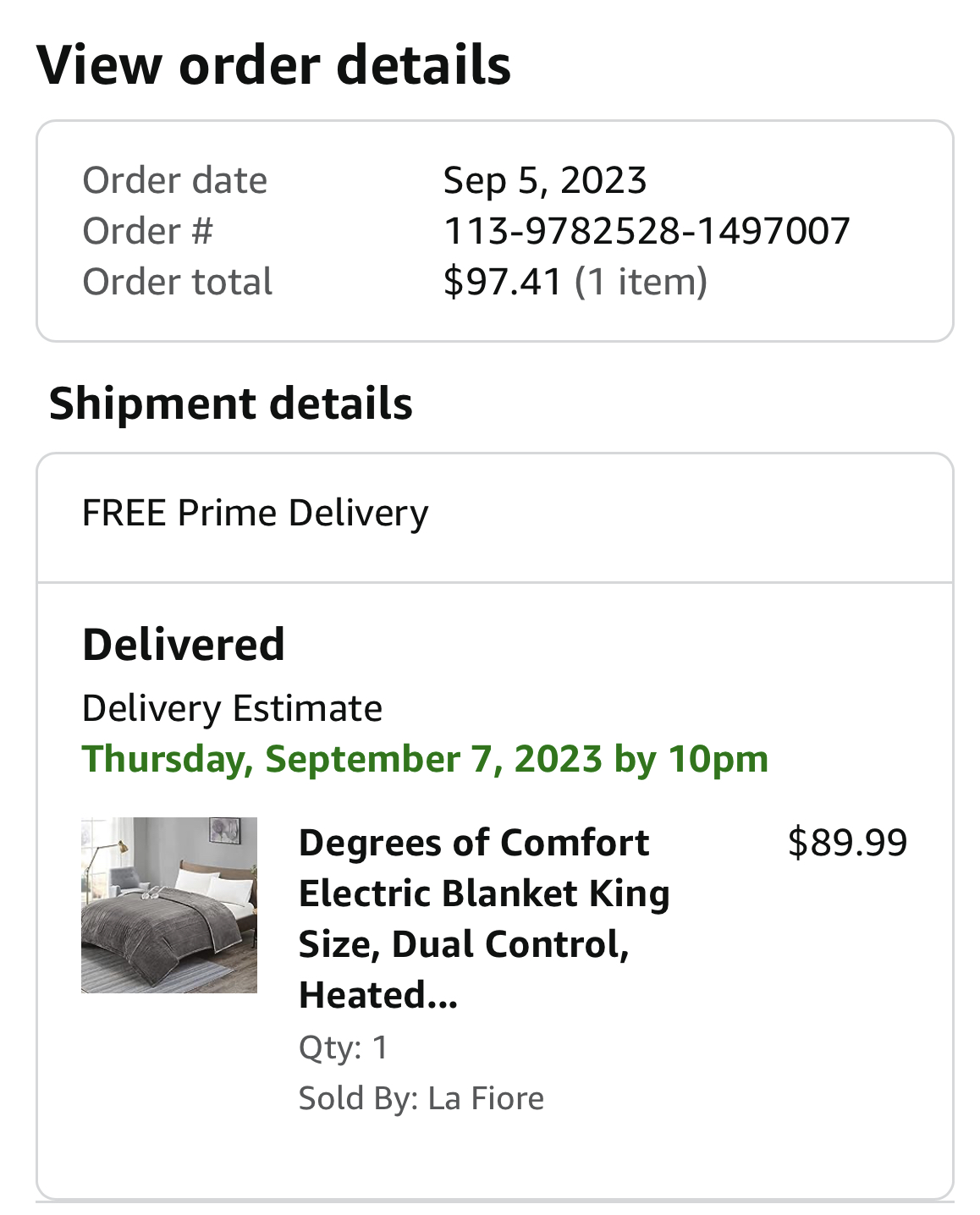This screenshot has height=1215, width=980.
Task: Click the 'Delivered' status heading
Action: pyautogui.click(x=184, y=645)
